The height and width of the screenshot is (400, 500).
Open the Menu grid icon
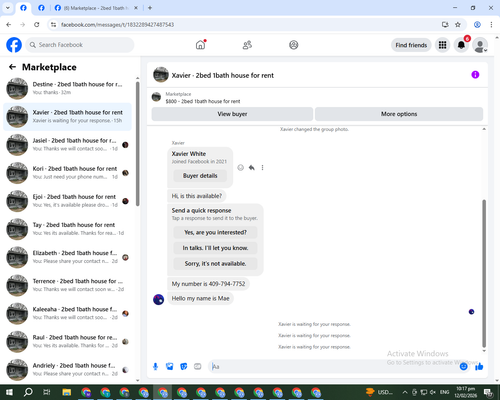click(442, 45)
